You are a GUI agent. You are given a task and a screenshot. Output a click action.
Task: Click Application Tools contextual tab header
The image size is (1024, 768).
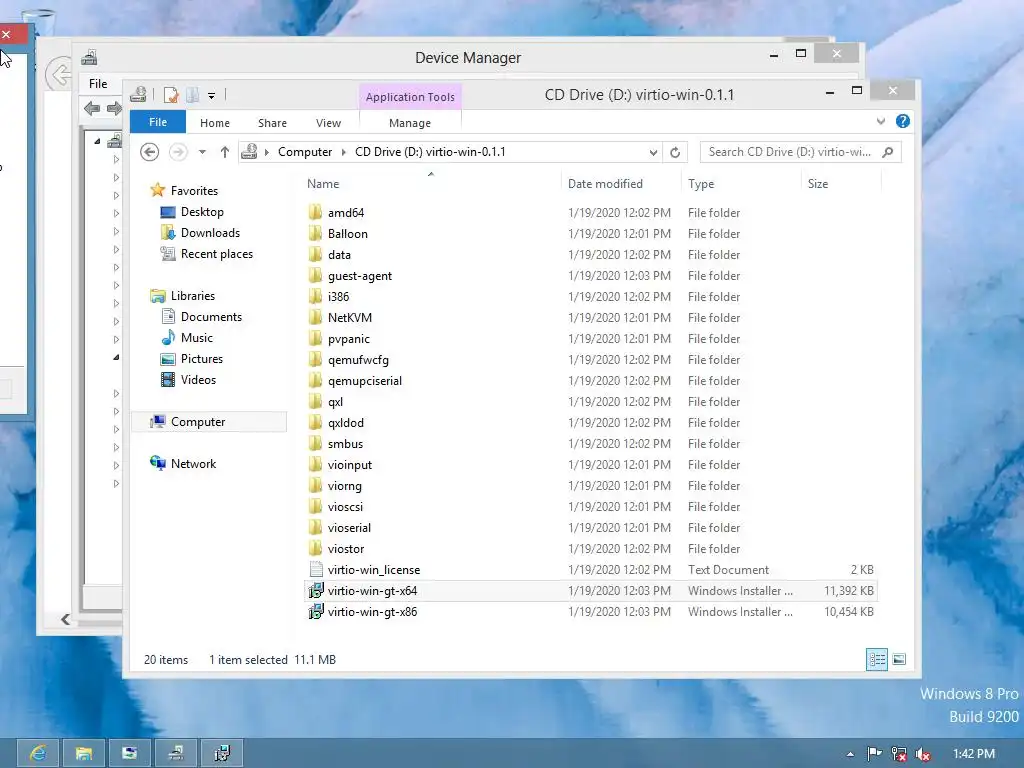point(410,97)
